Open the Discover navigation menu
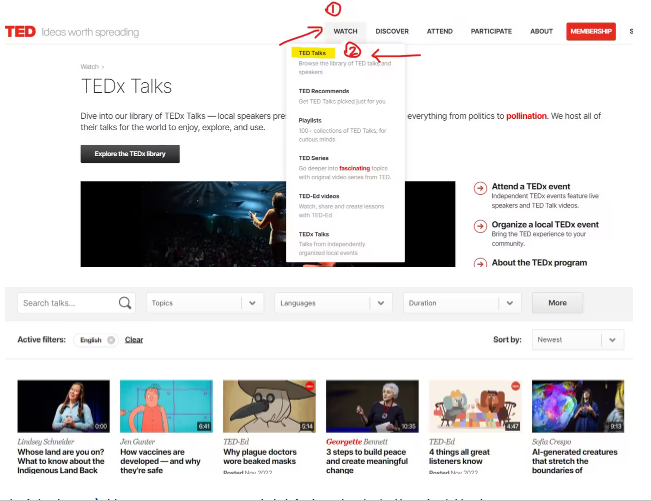 coord(392,31)
